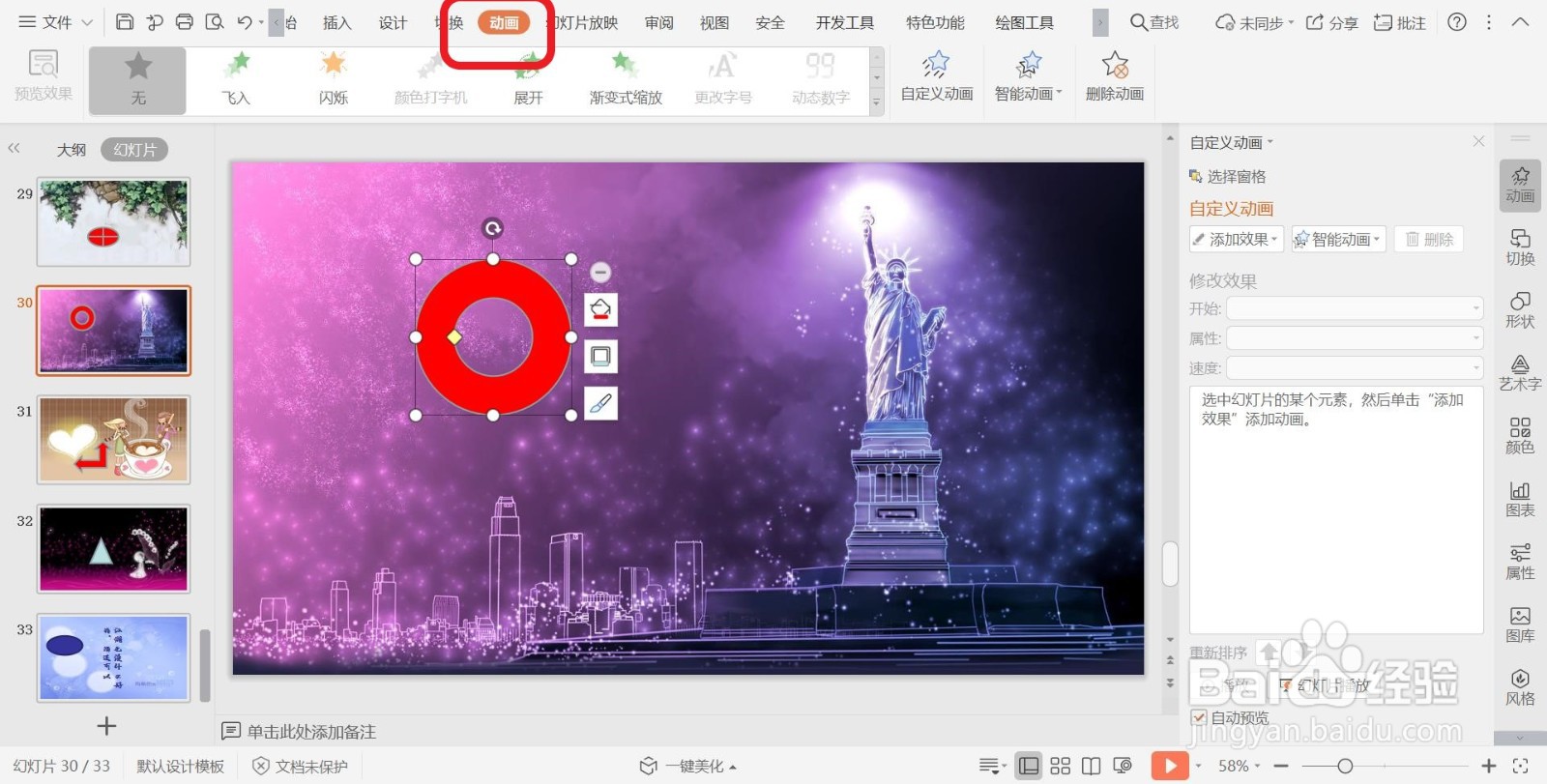Select slide 31 thumbnail
The width and height of the screenshot is (1547, 784).
point(113,440)
